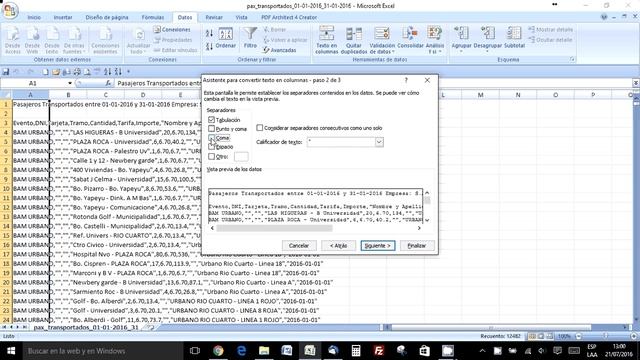
Task: Check the Espacio separator checkbox
Action: point(211,147)
